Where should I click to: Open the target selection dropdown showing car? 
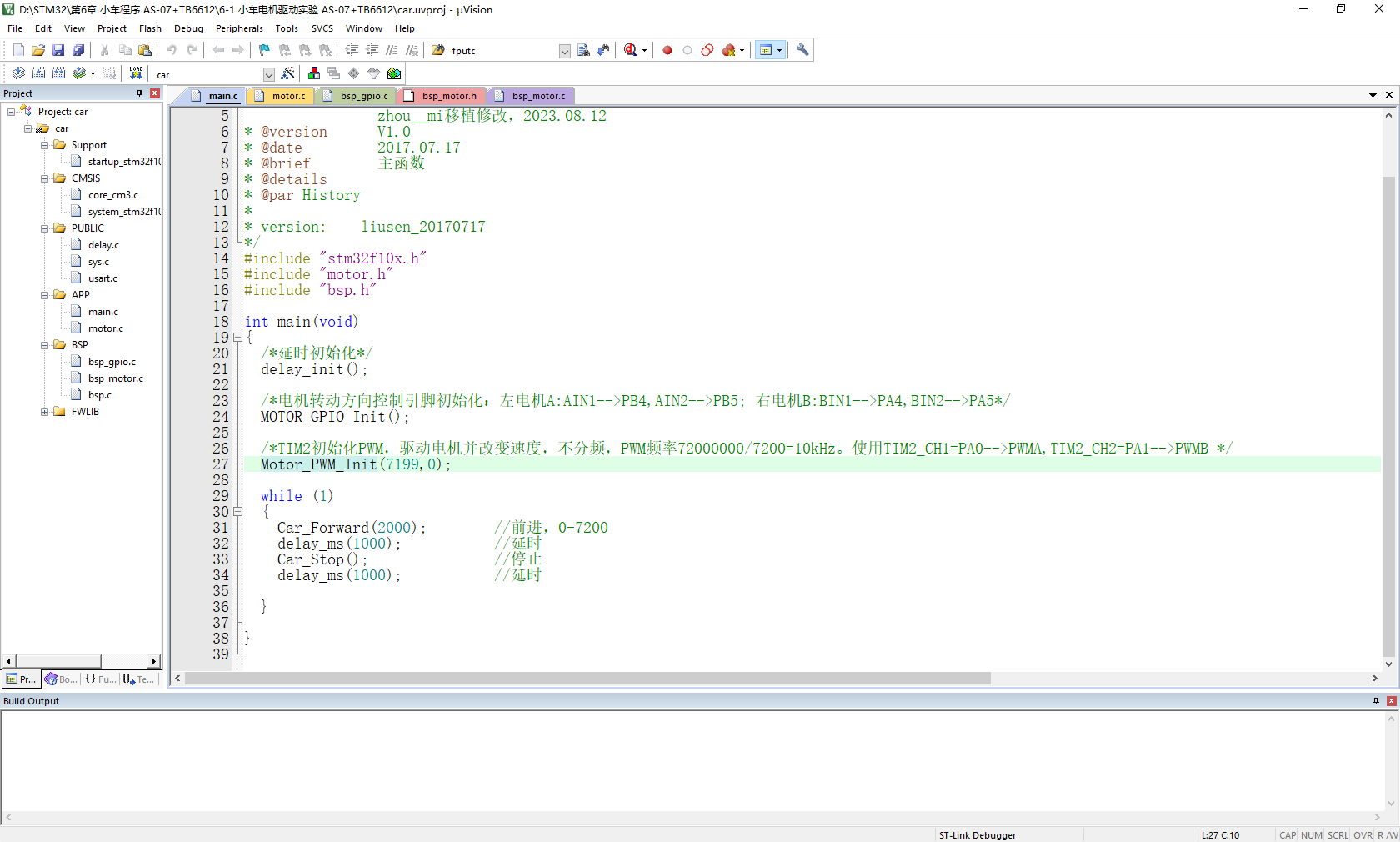[268, 74]
